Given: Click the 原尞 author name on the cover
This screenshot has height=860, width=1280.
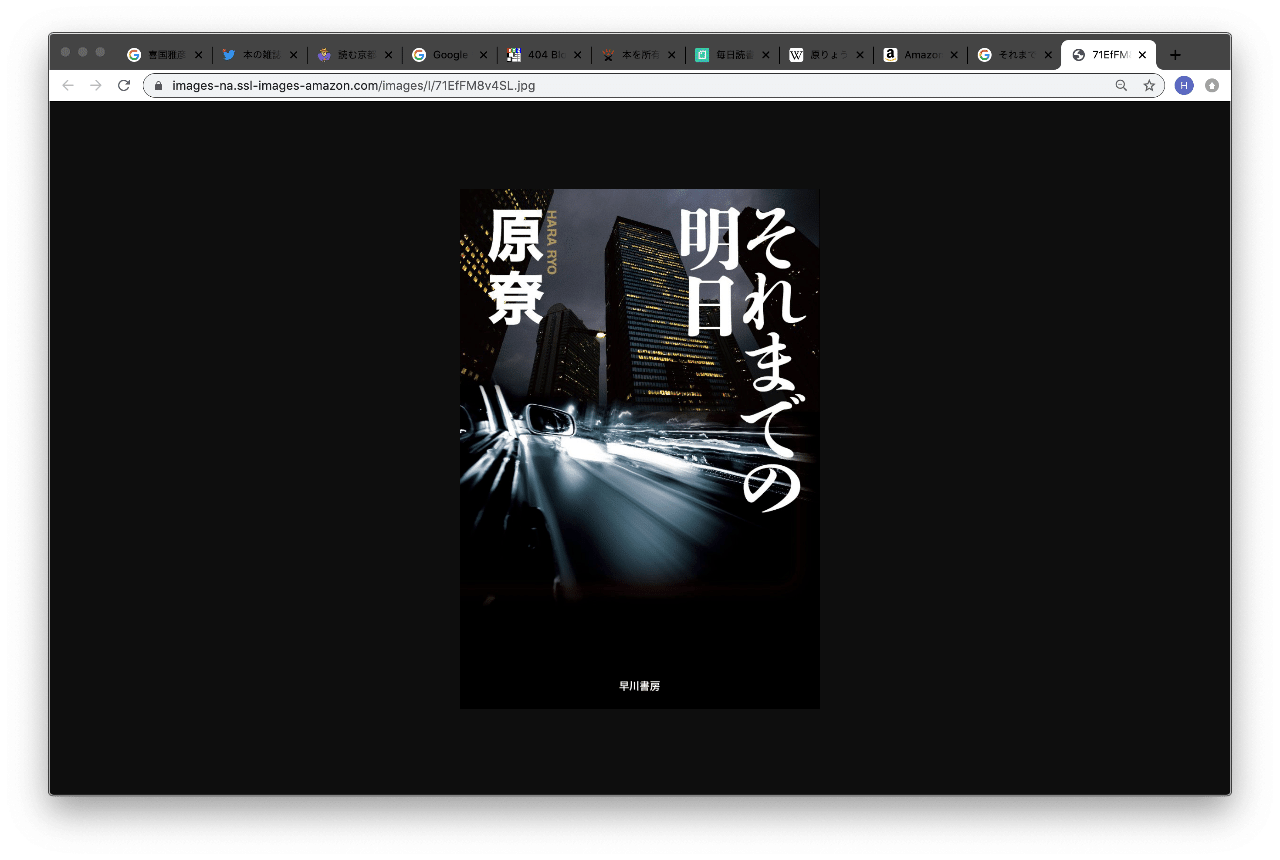Looking at the screenshot, I should pyautogui.click(x=516, y=267).
